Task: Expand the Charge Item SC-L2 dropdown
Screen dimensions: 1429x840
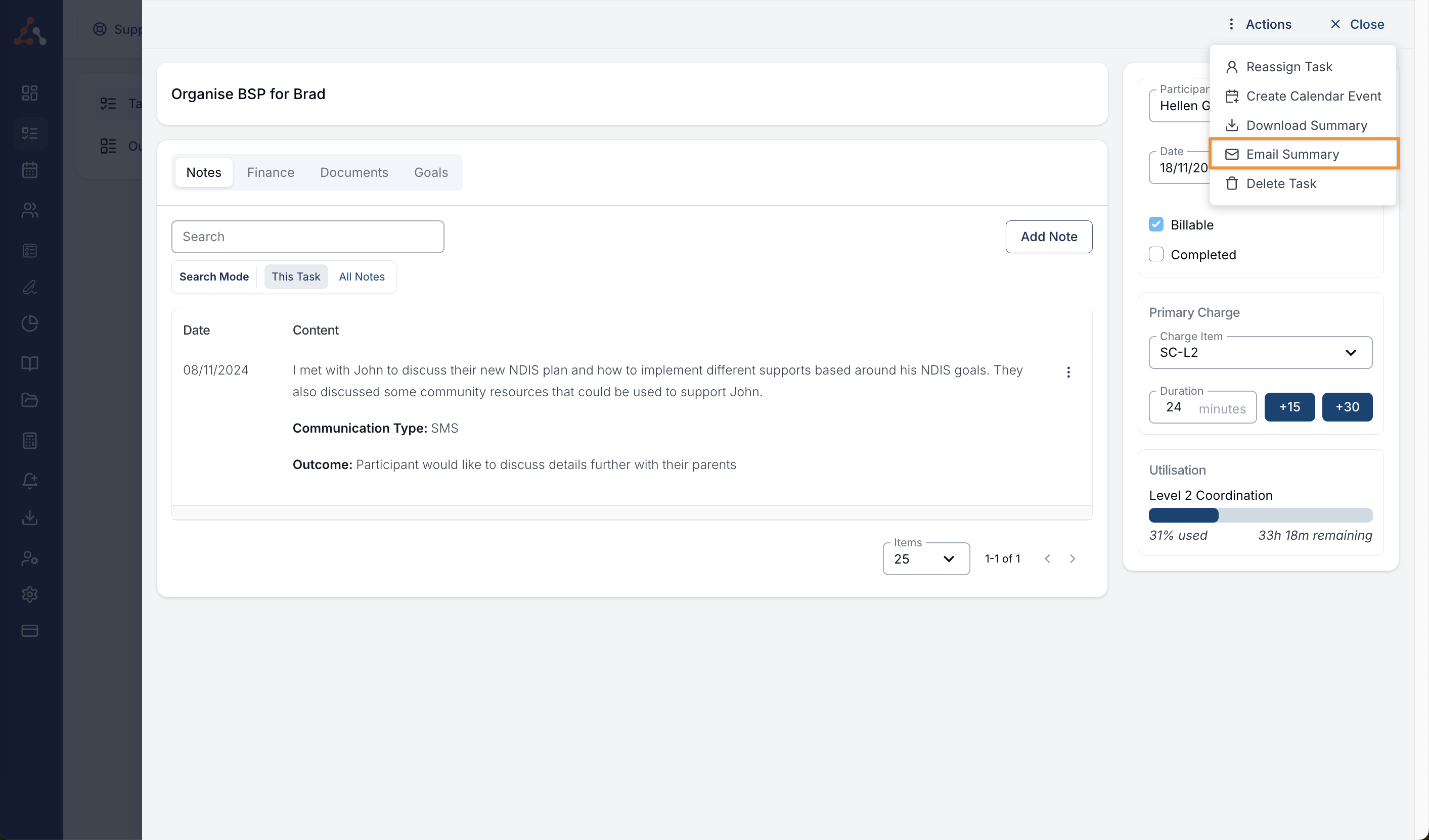Action: click(x=1260, y=353)
